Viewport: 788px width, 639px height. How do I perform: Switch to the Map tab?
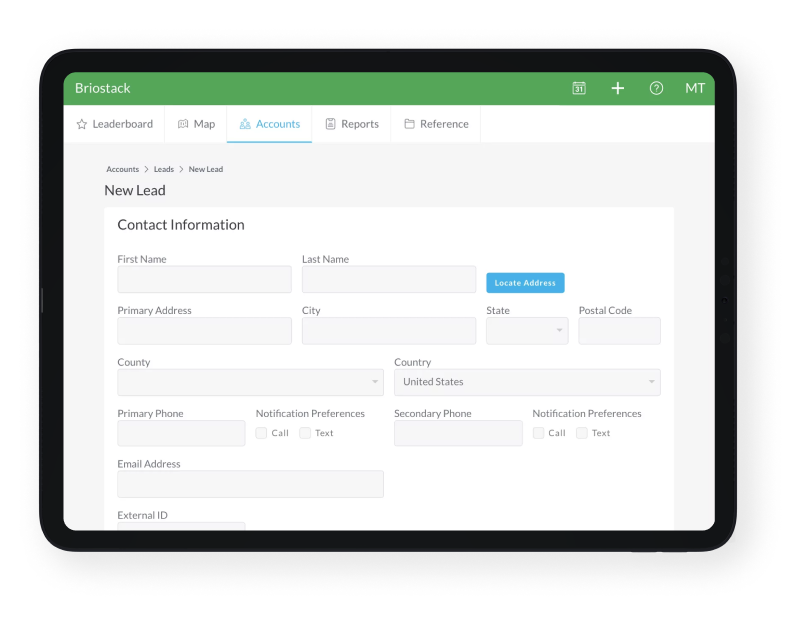[x=196, y=124]
